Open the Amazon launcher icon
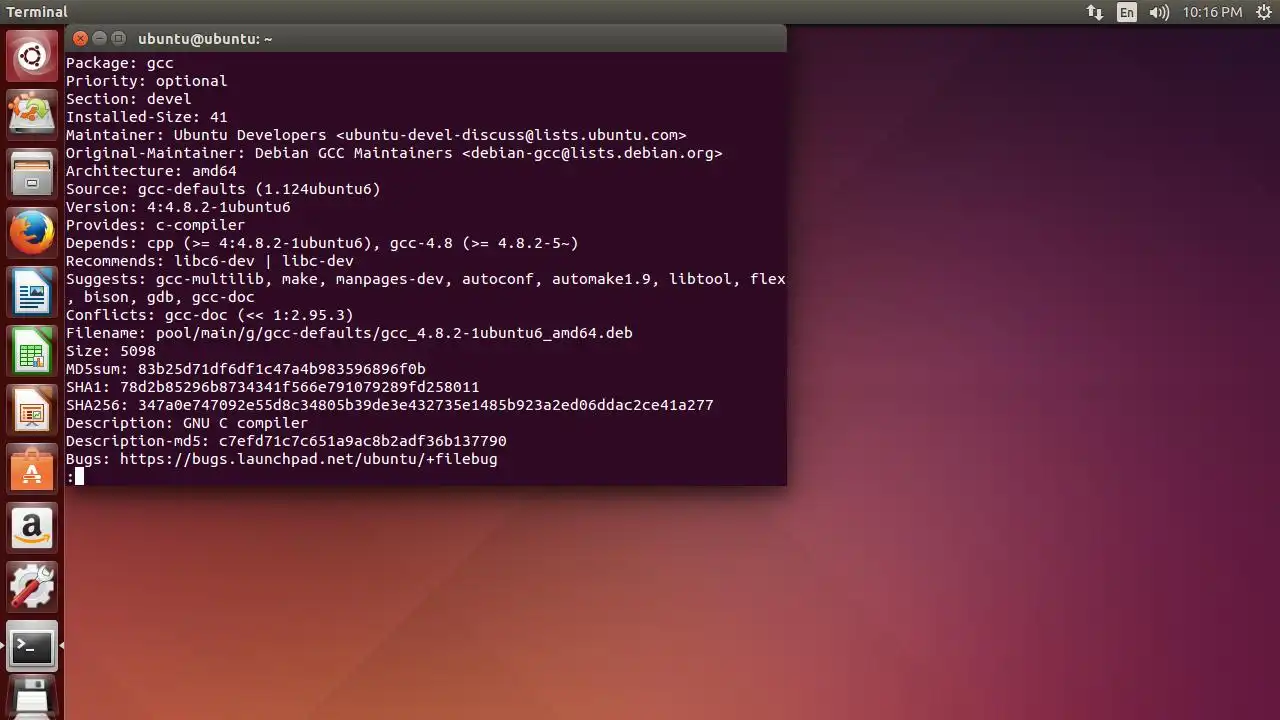 coord(32,528)
